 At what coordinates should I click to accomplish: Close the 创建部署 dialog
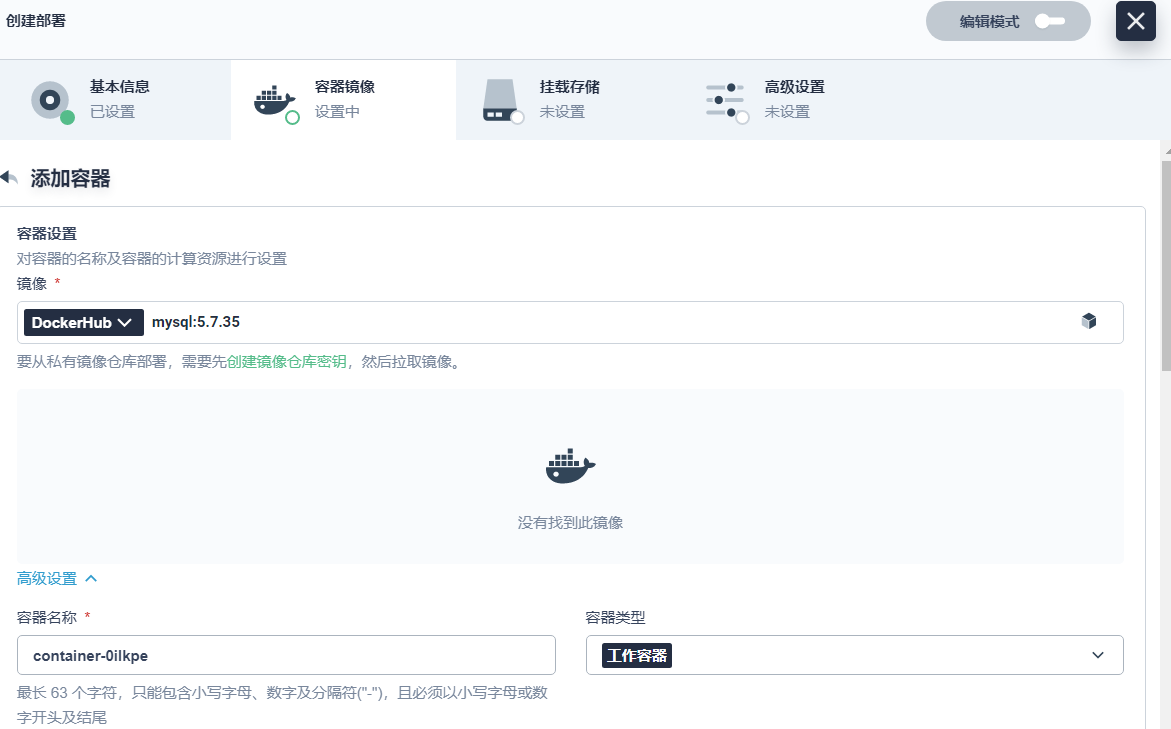pyautogui.click(x=1135, y=21)
